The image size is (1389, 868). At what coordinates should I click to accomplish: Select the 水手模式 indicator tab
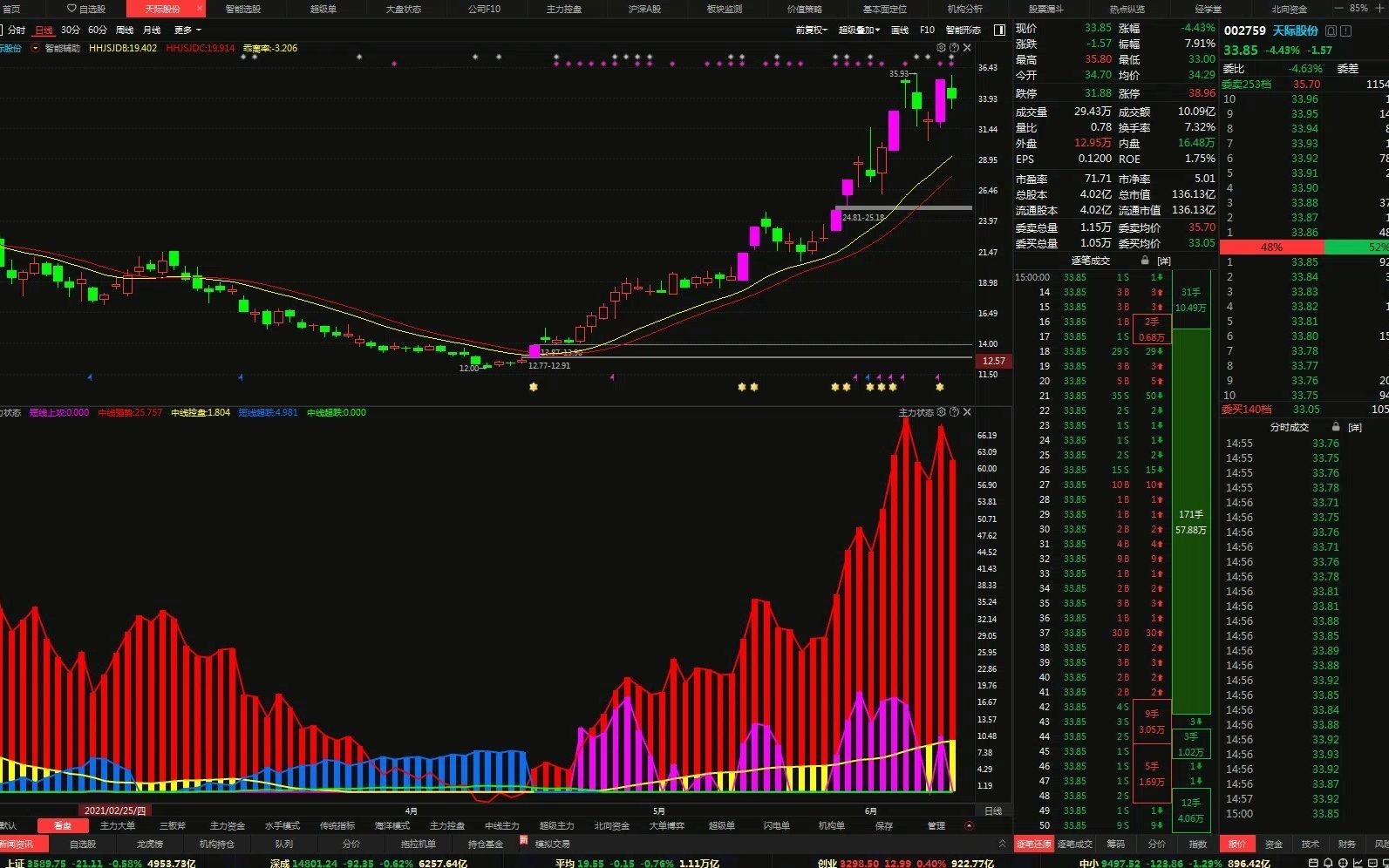283,825
